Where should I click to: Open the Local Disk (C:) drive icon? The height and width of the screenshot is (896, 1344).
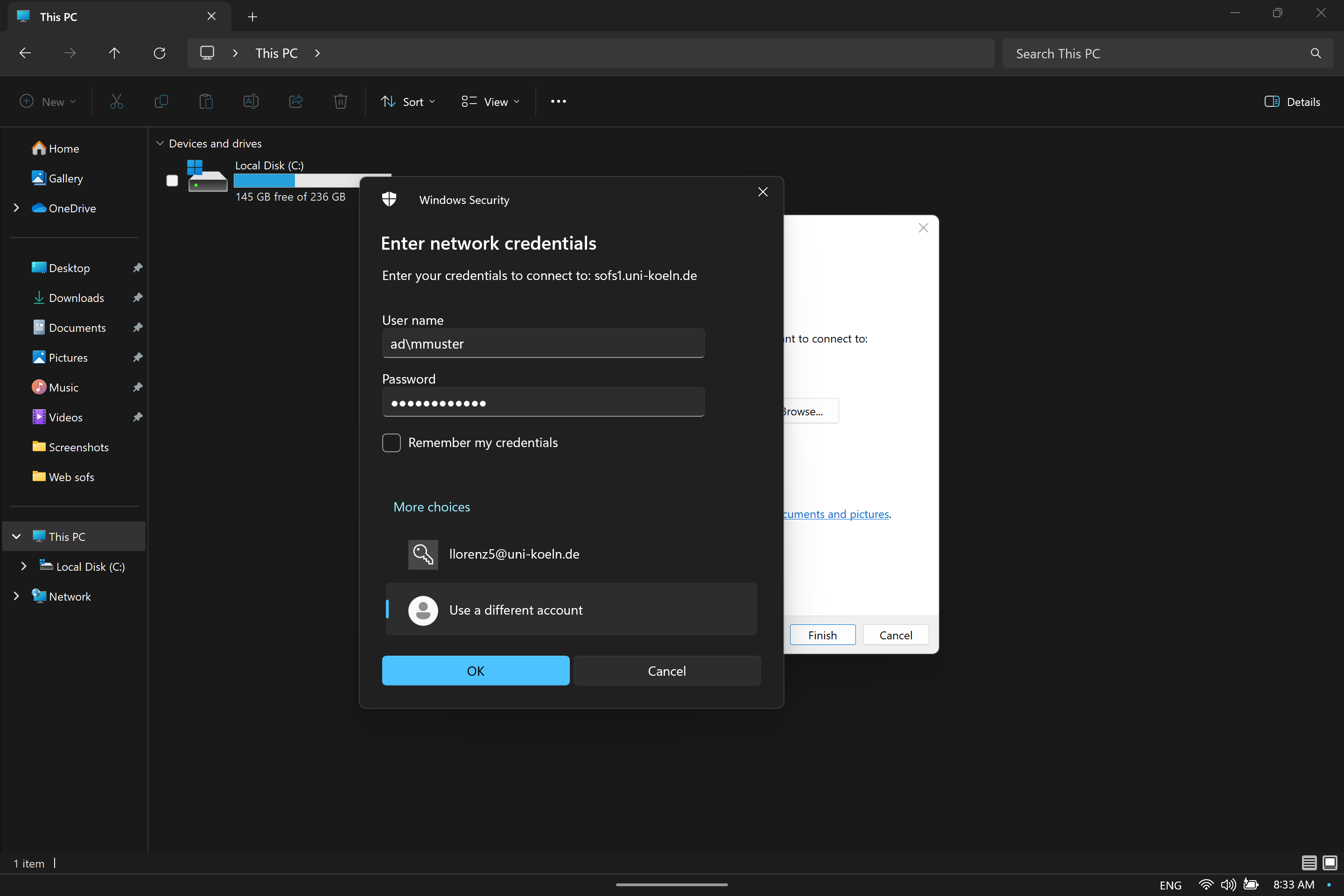tap(207, 176)
